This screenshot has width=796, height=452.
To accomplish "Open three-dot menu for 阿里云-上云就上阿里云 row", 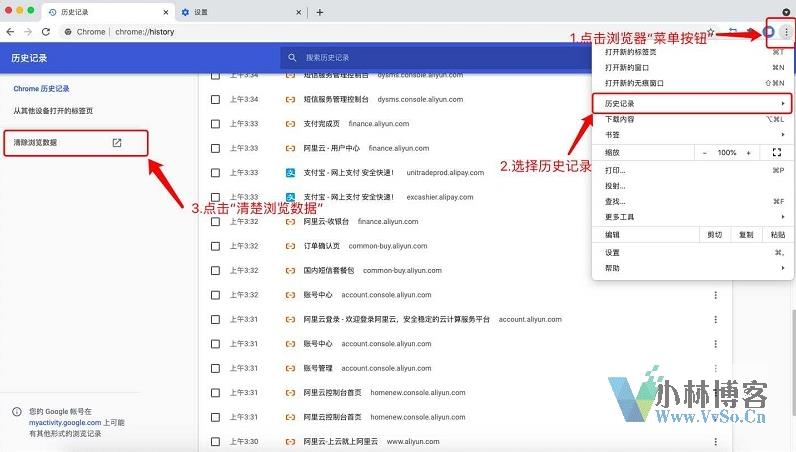I will point(715,442).
